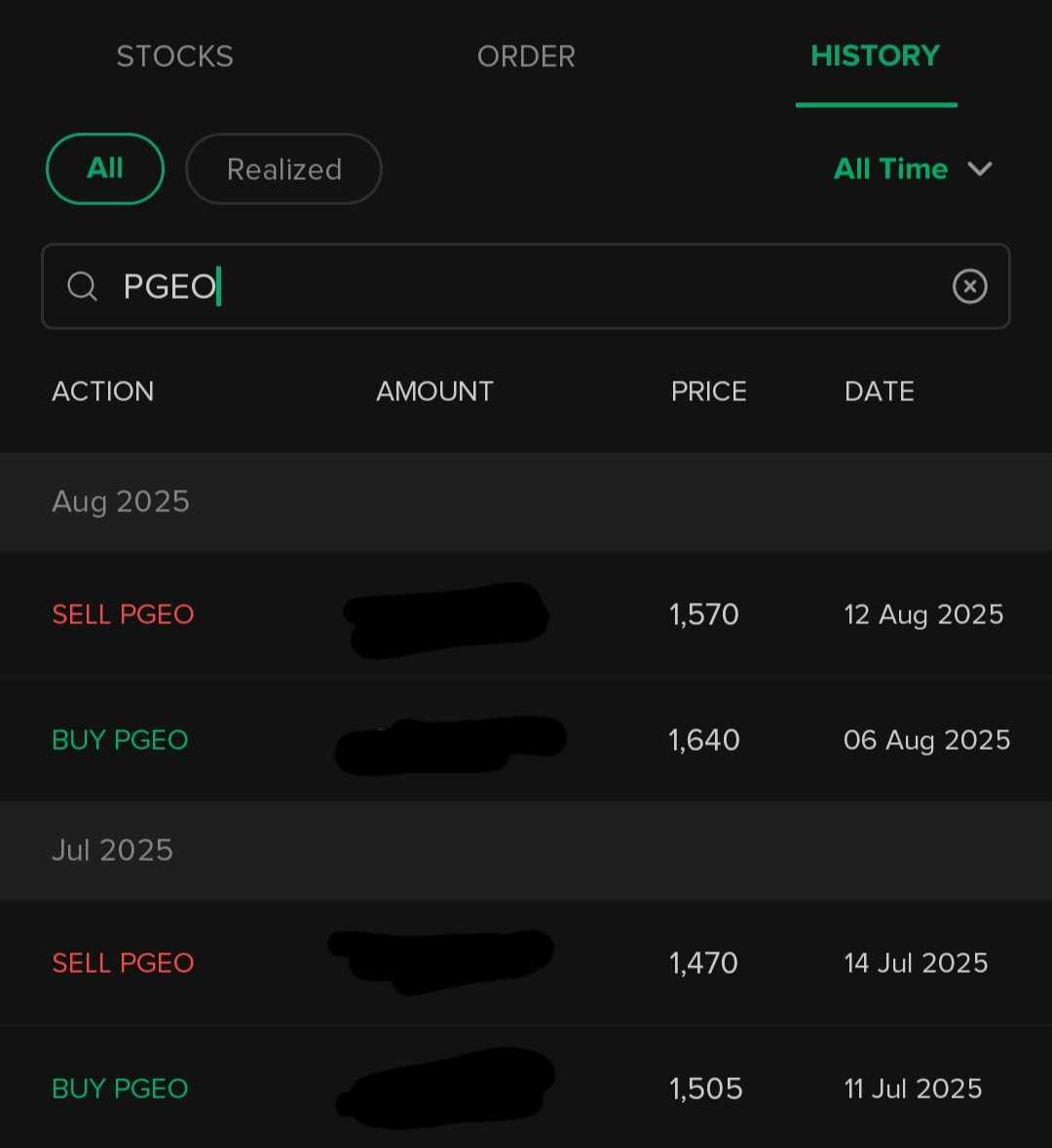Tap the DATE column header
This screenshot has width=1052, height=1148.
click(880, 391)
